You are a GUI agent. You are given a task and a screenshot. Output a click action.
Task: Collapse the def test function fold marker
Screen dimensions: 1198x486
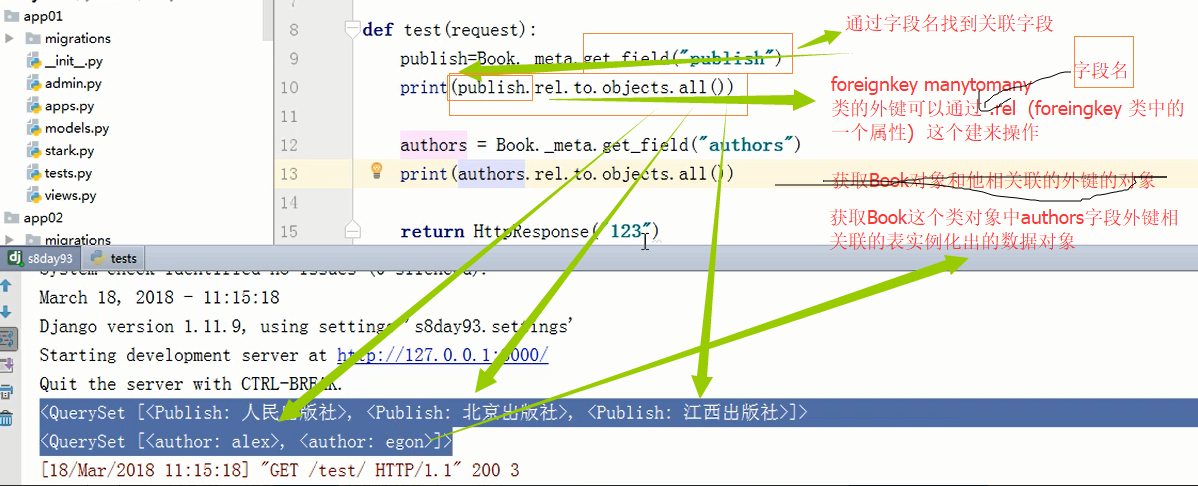click(352, 29)
